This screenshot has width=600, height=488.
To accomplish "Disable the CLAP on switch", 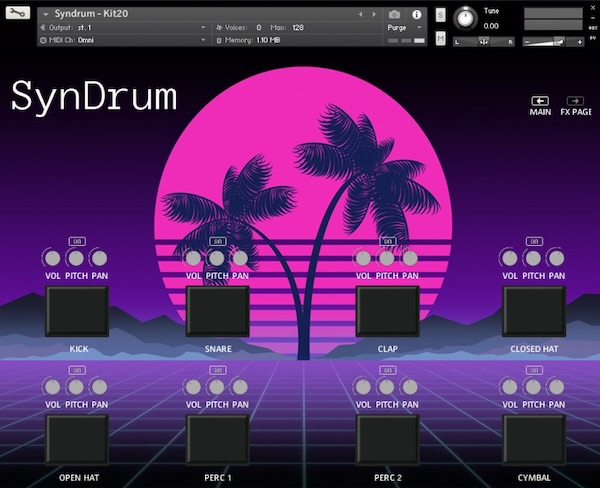I will tap(387, 241).
